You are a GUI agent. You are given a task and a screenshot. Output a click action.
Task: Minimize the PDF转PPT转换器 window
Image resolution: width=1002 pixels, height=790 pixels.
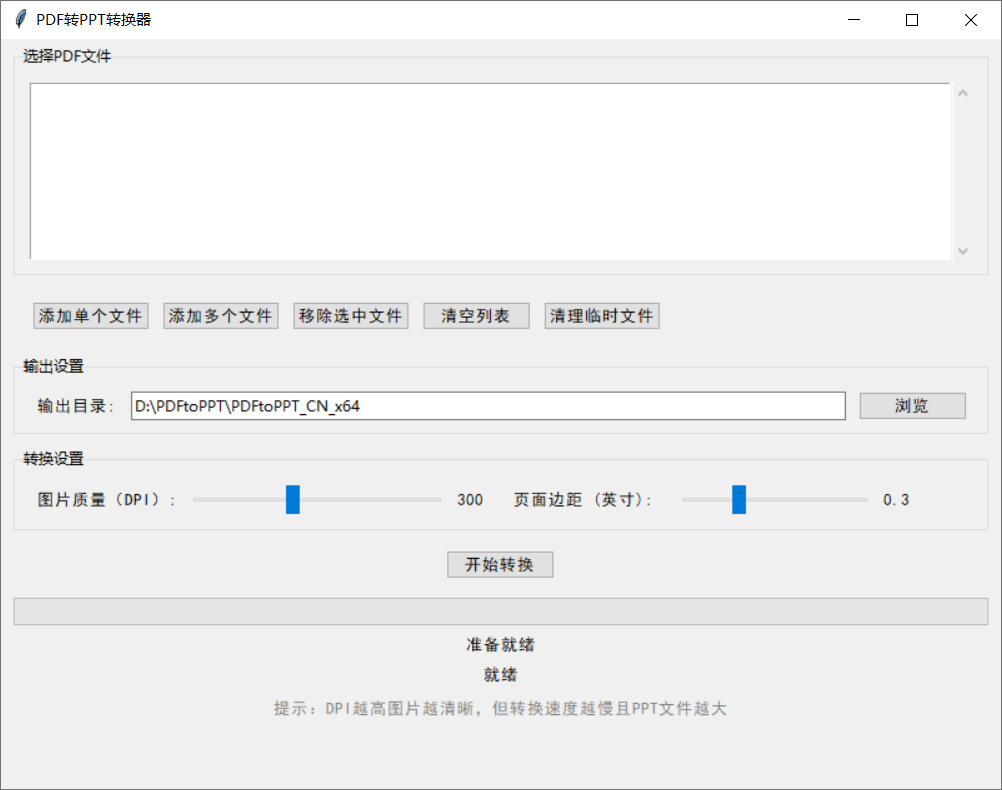tap(853, 19)
